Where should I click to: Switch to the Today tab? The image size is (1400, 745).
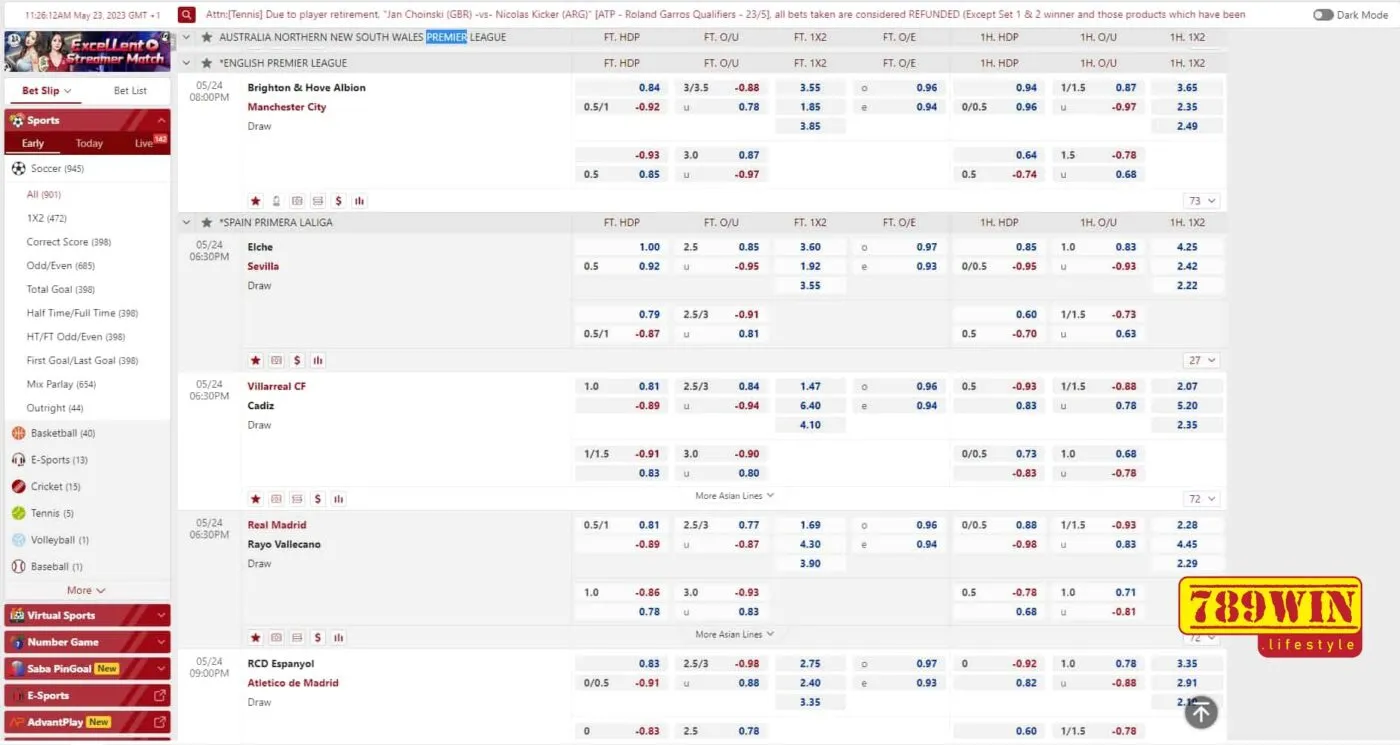click(x=89, y=143)
